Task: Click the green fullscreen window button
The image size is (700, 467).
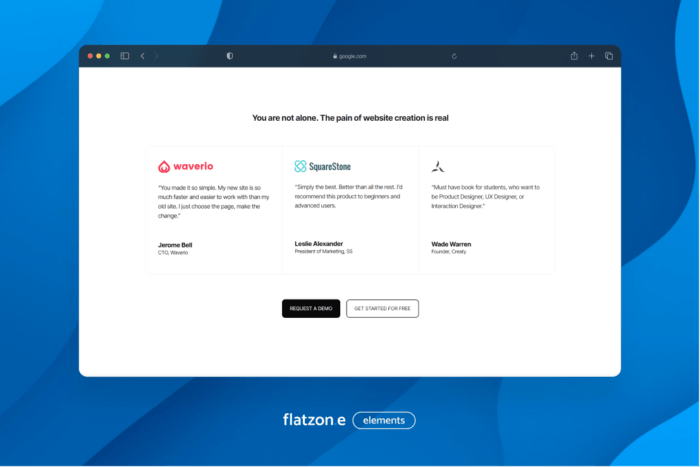Action: [108, 56]
